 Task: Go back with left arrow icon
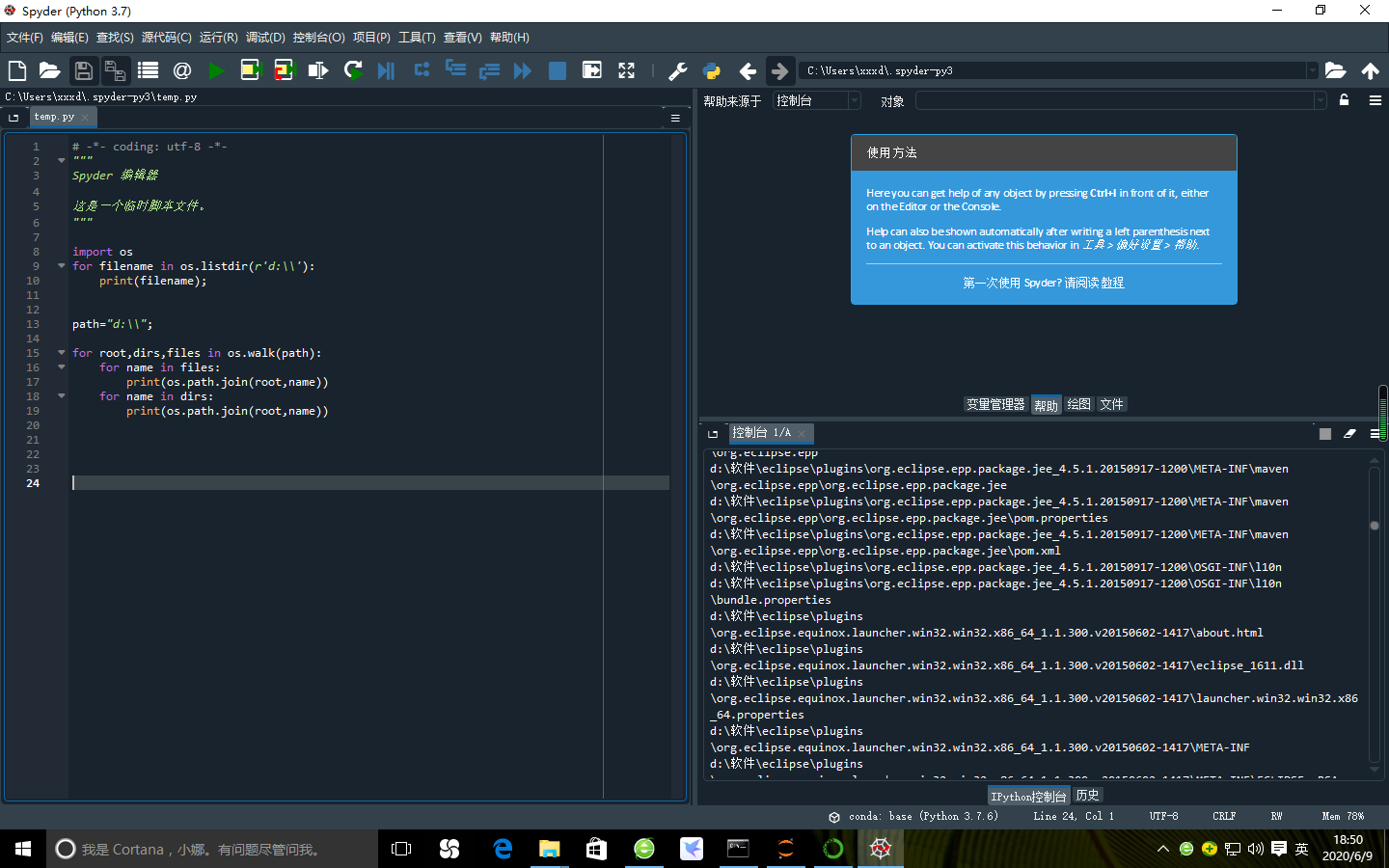[748, 70]
